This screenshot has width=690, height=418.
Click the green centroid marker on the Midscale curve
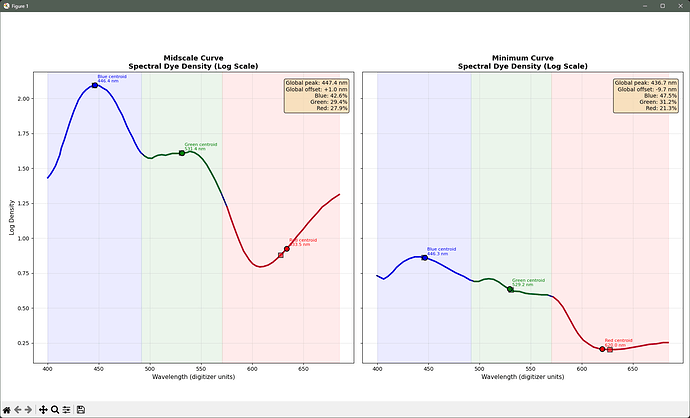click(x=182, y=153)
